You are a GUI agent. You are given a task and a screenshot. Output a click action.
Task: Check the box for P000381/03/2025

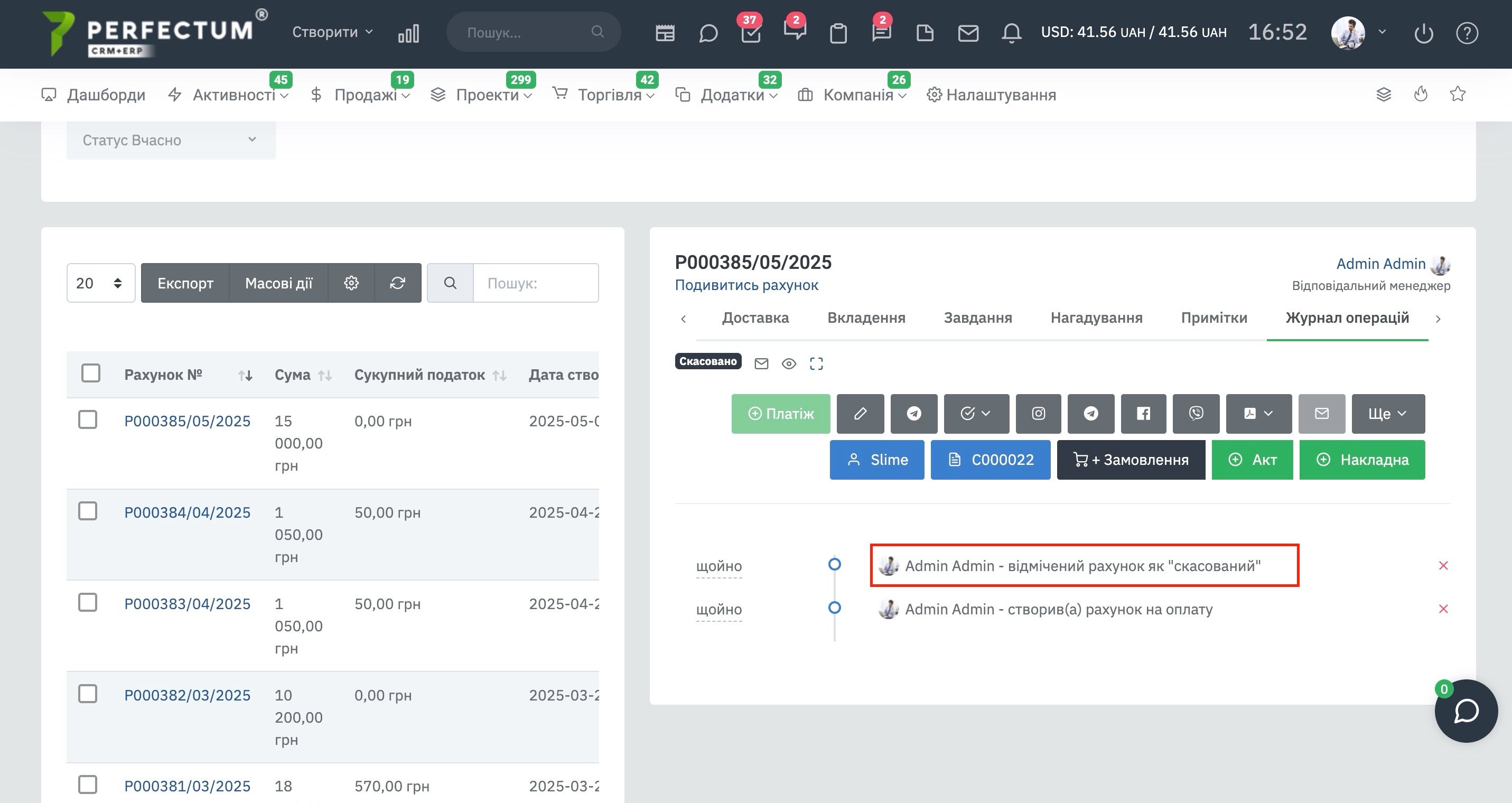pyautogui.click(x=88, y=785)
